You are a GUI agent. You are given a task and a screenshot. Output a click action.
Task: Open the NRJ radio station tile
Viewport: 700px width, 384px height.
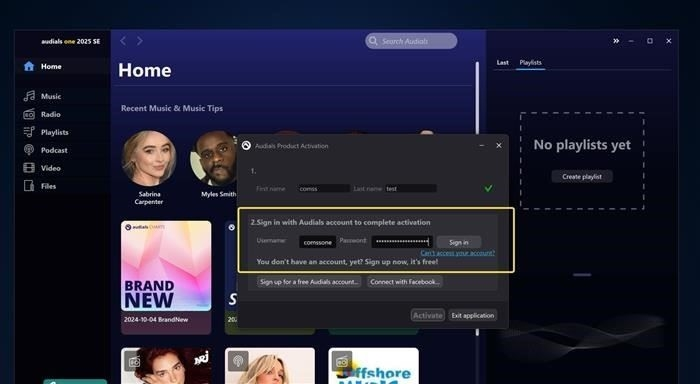point(166,366)
